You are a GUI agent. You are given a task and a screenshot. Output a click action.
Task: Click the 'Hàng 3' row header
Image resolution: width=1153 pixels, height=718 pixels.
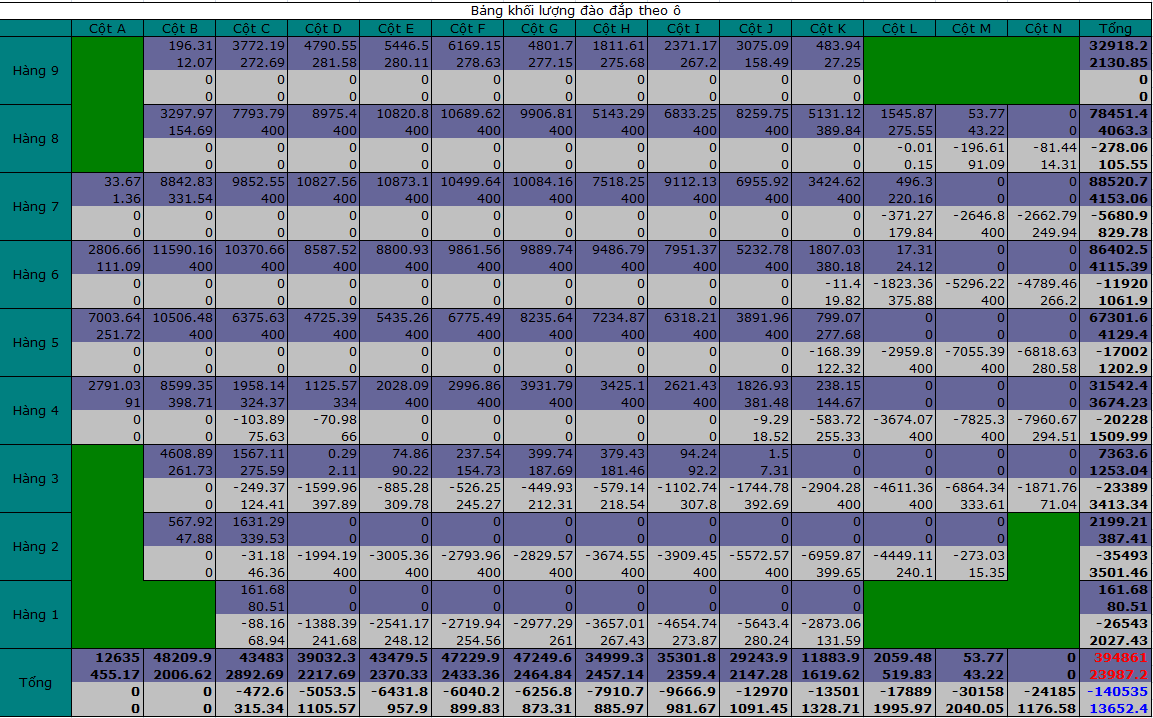tap(36, 479)
